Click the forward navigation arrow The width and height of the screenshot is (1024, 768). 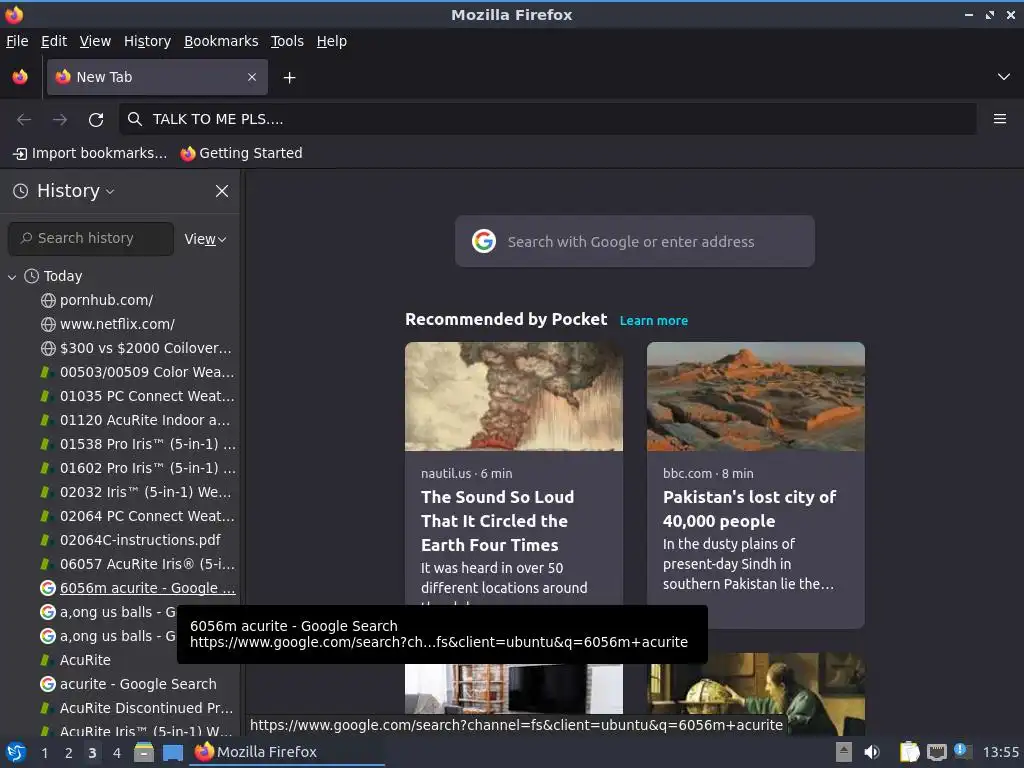click(x=60, y=120)
